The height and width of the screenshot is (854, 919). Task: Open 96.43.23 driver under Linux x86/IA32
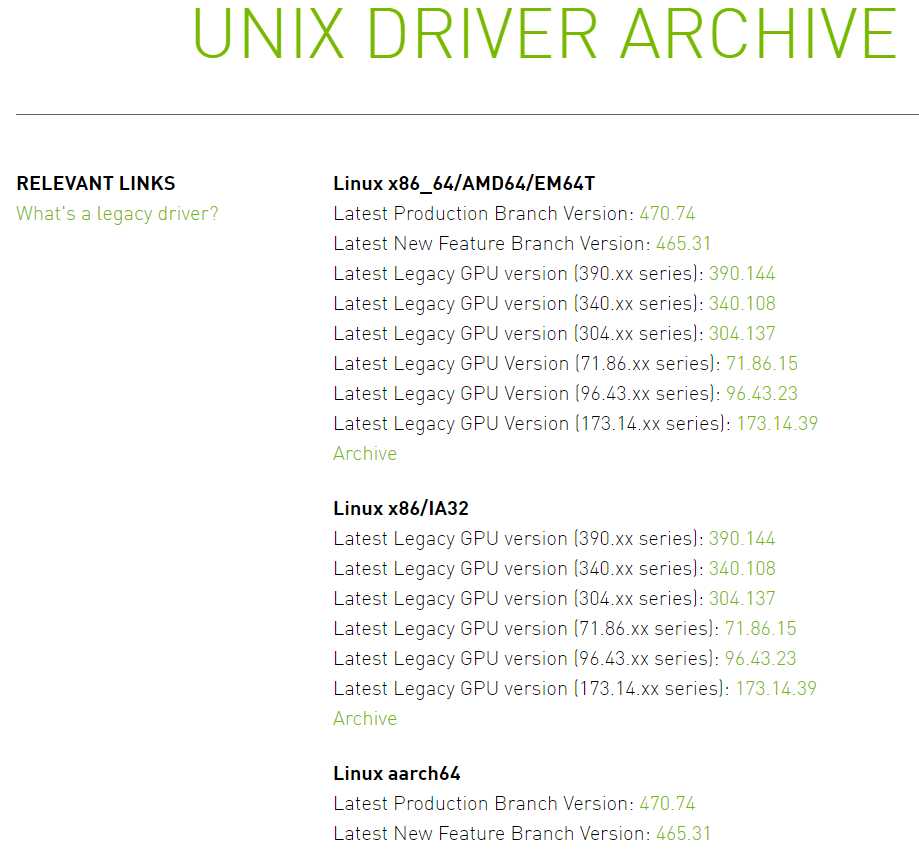point(761,658)
